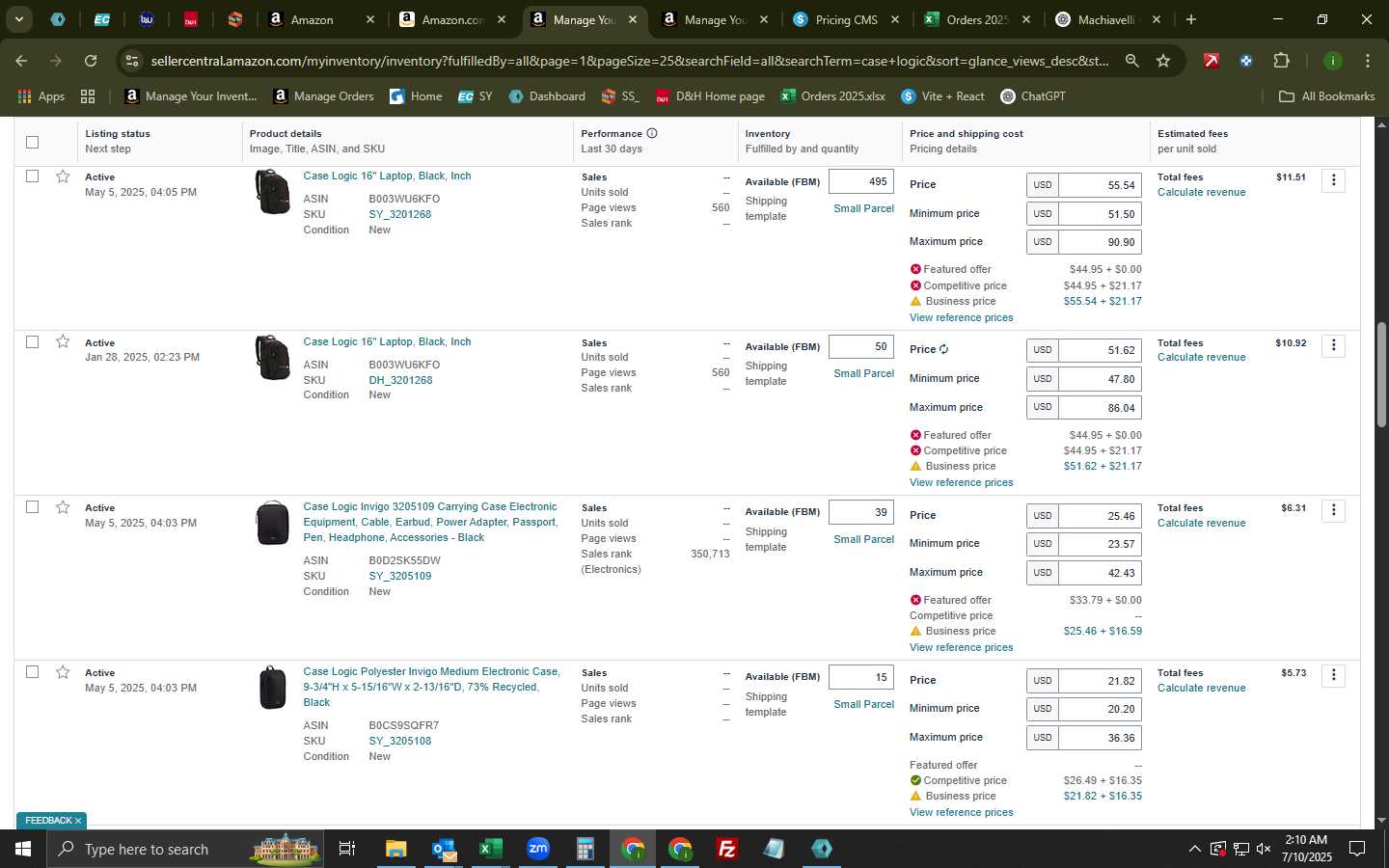The image size is (1389, 868).
Task: Open File Explorer from the taskbar
Action: pyautogui.click(x=395, y=849)
